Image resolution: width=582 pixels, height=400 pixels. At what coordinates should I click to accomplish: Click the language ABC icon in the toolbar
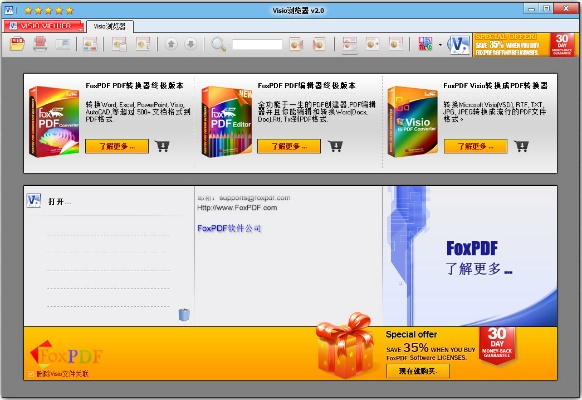[x=425, y=44]
